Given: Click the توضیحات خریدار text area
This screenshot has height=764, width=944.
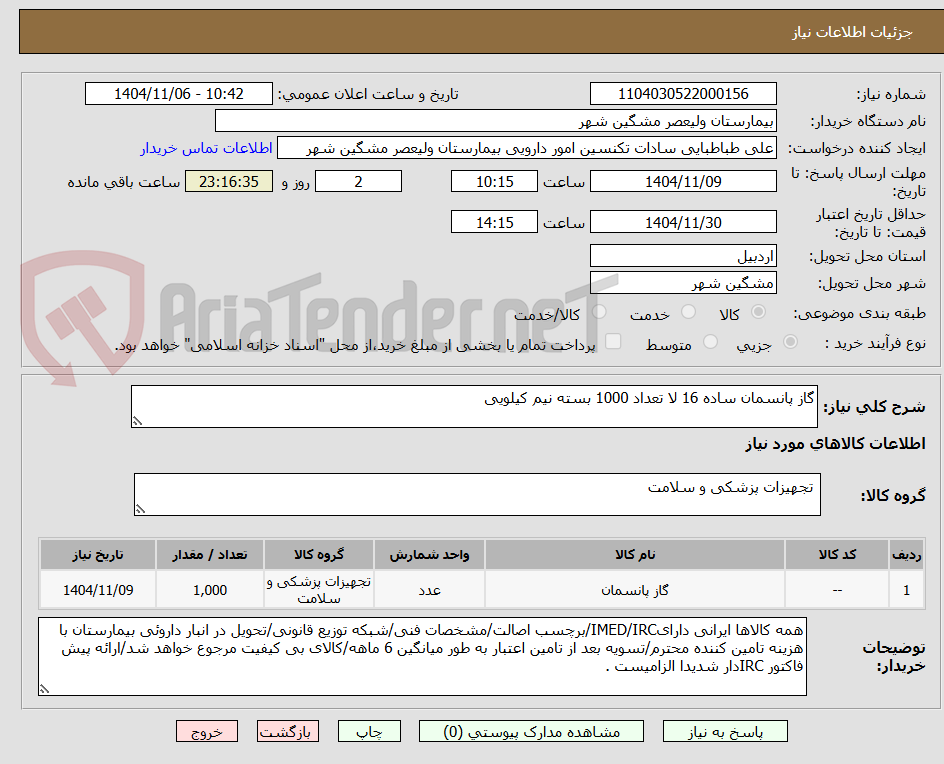Looking at the screenshot, I should click(x=423, y=656).
